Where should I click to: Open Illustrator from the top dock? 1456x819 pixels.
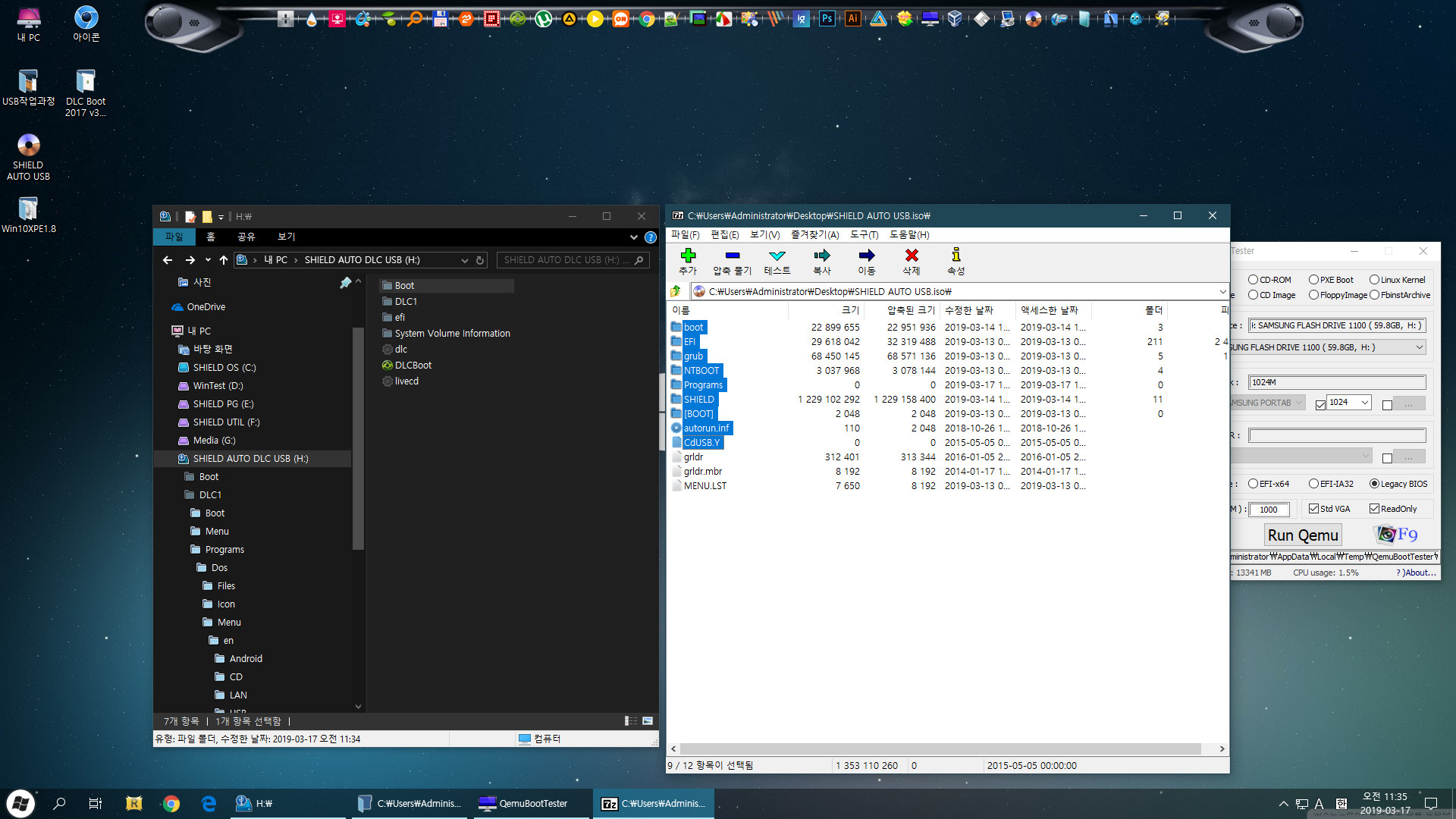(853, 19)
